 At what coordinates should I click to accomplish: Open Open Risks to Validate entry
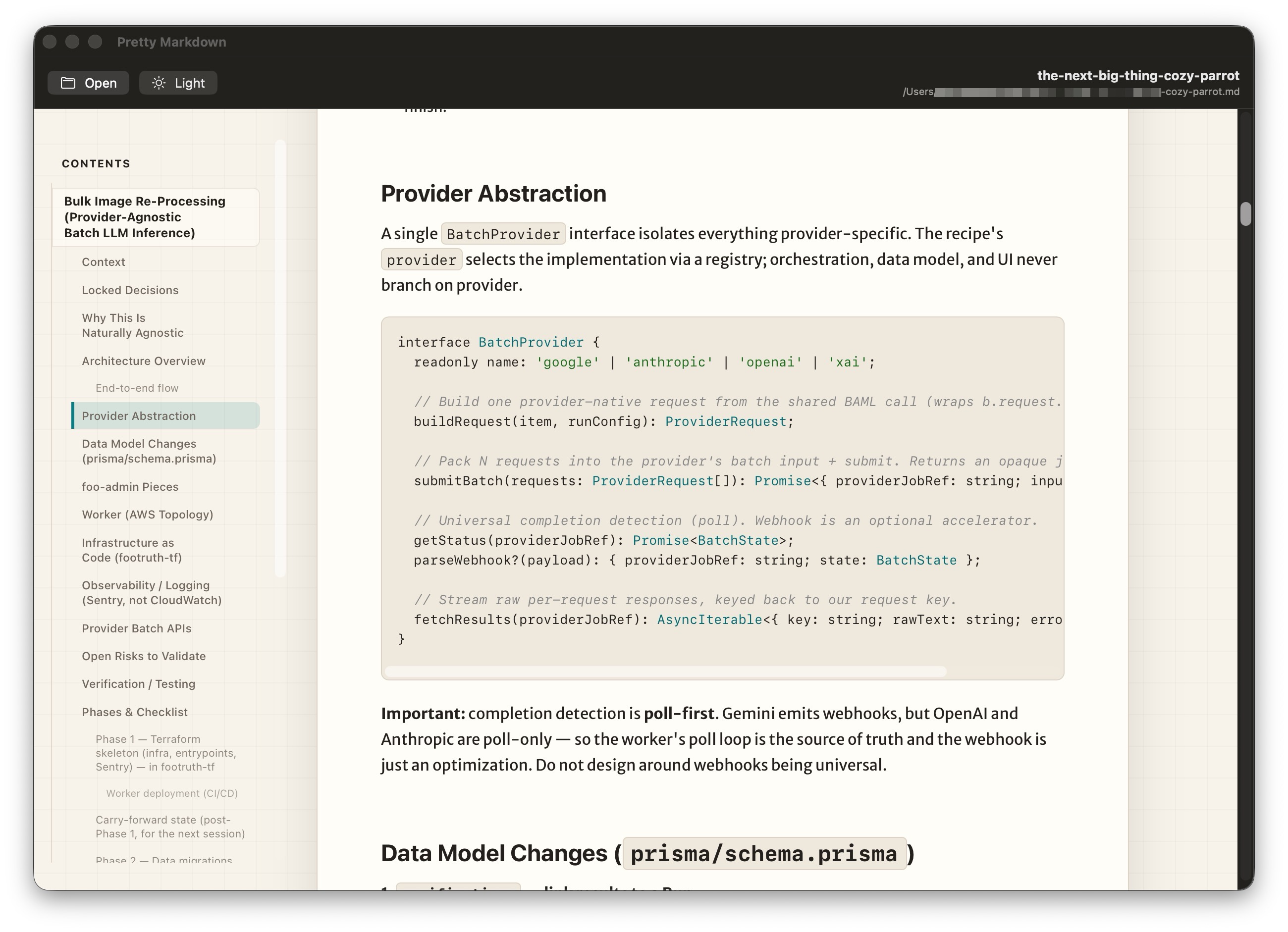(x=144, y=656)
